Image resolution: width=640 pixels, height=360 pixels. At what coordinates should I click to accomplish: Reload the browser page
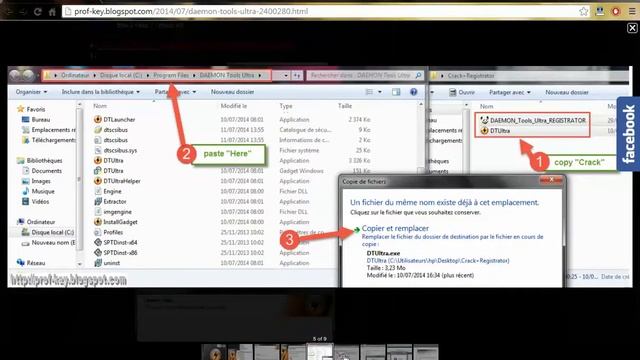click(38, 12)
